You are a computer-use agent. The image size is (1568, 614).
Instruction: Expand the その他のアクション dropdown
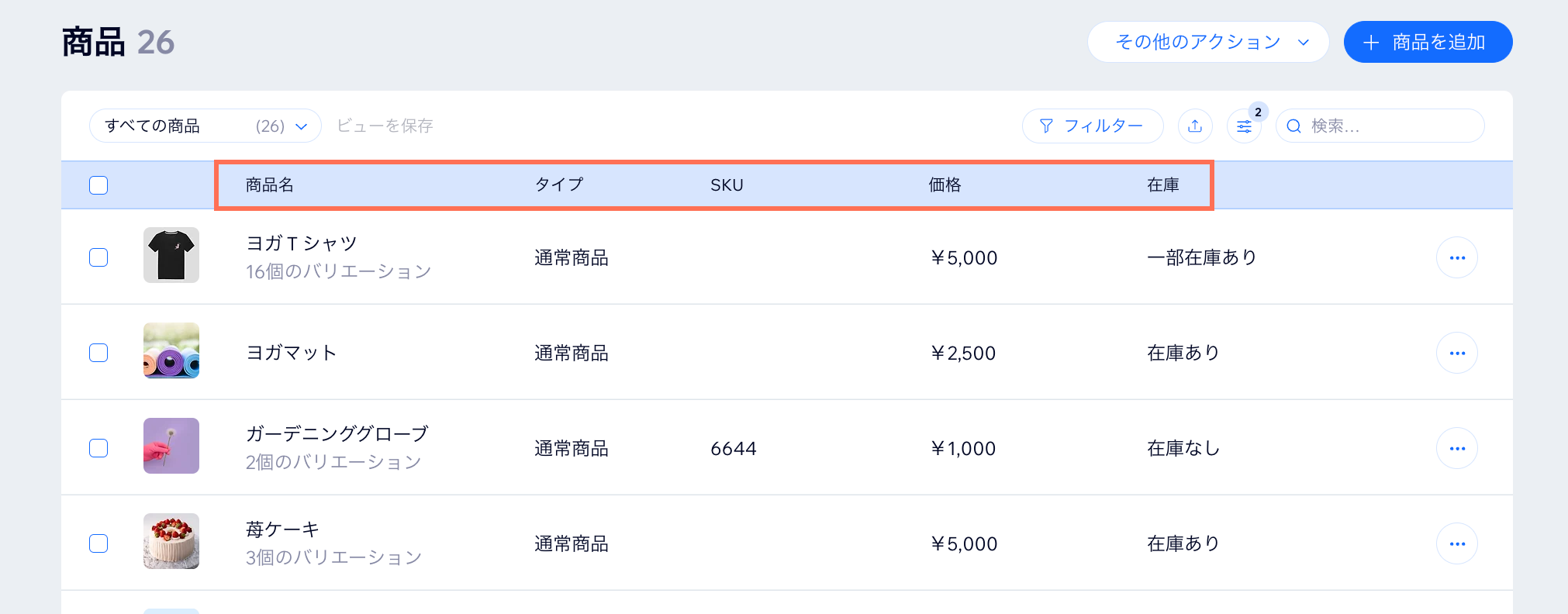tap(1208, 42)
